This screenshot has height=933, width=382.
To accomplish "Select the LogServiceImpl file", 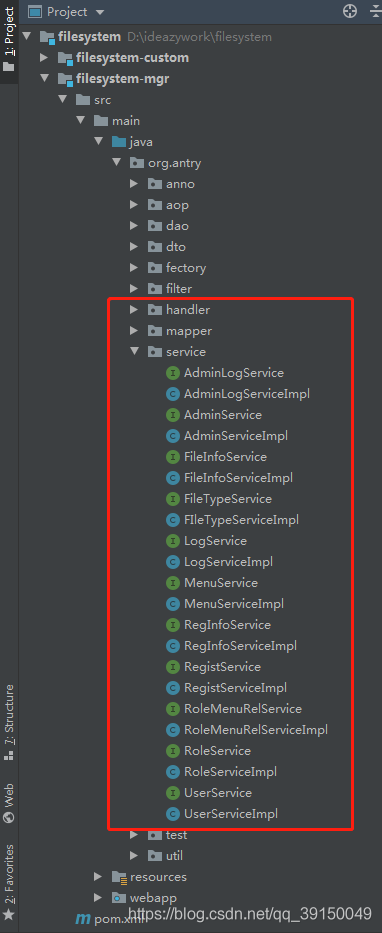I will pyautogui.click(x=228, y=562).
